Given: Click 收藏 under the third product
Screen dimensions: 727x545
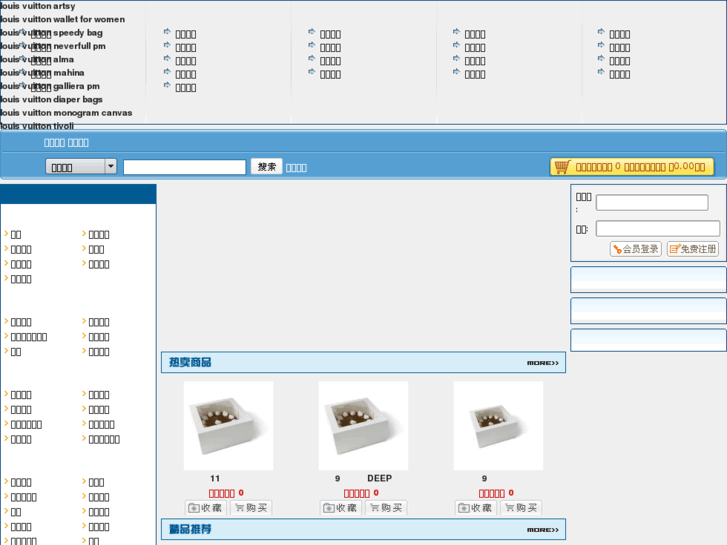Looking at the screenshot, I should click(x=475, y=508).
